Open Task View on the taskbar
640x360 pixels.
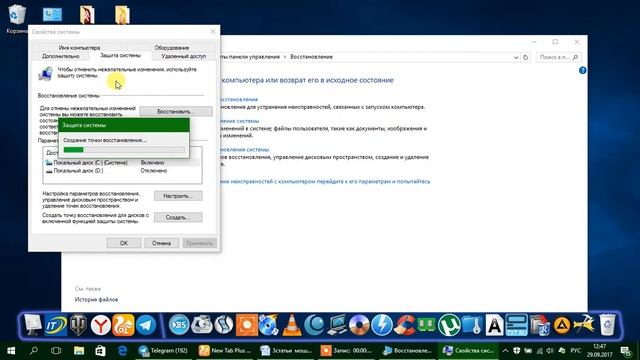(56, 351)
